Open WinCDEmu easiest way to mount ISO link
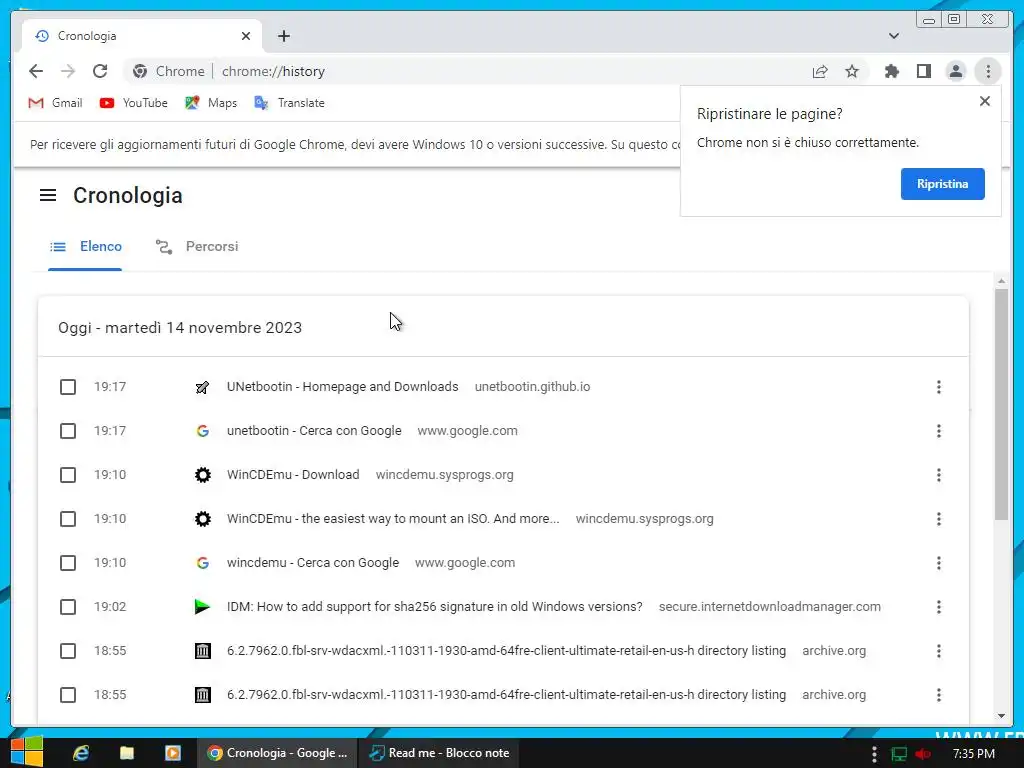Screen dimensions: 1024x768 click(393, 519)
